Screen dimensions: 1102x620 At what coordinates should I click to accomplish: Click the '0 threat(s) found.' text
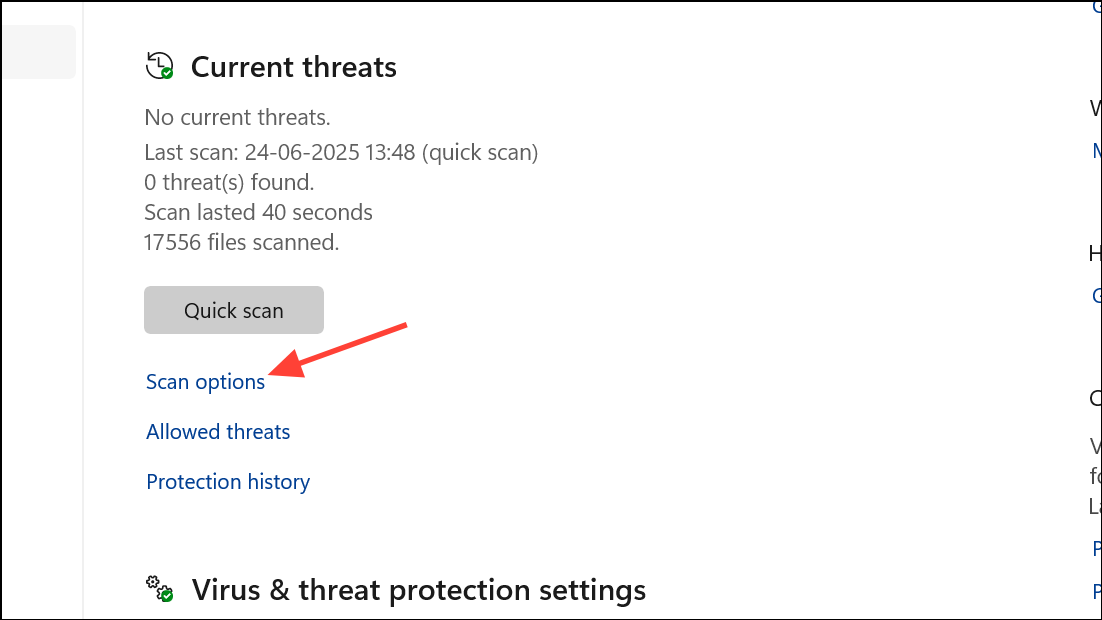coord(229,183)
